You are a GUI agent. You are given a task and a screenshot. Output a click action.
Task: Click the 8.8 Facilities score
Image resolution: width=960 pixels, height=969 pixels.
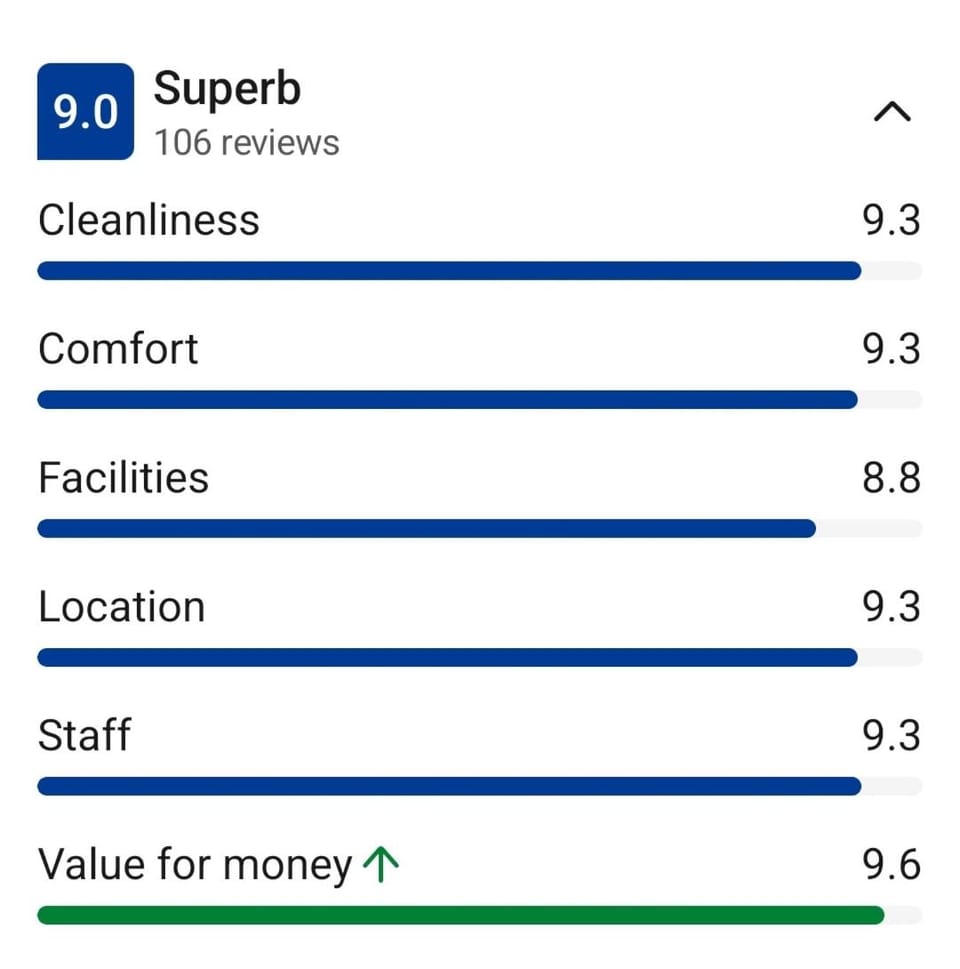point(891,478)
